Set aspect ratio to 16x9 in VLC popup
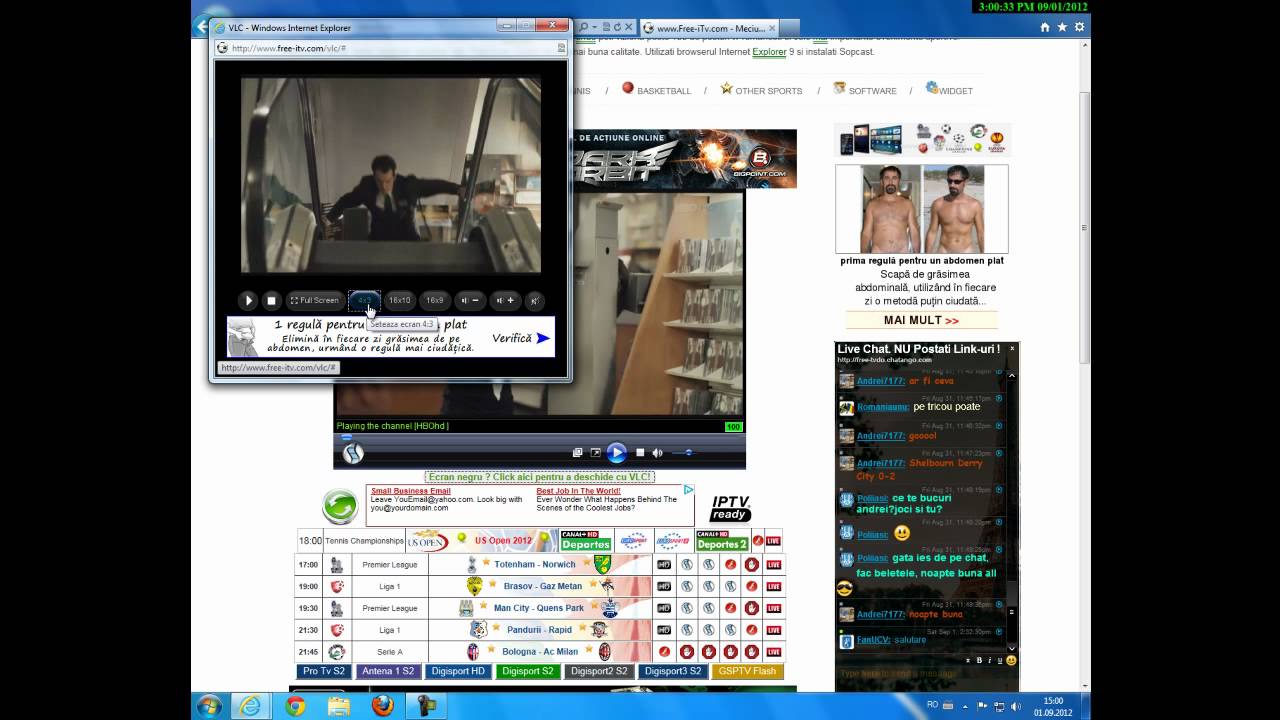1280x720 pixels. [x=434, y=300]
